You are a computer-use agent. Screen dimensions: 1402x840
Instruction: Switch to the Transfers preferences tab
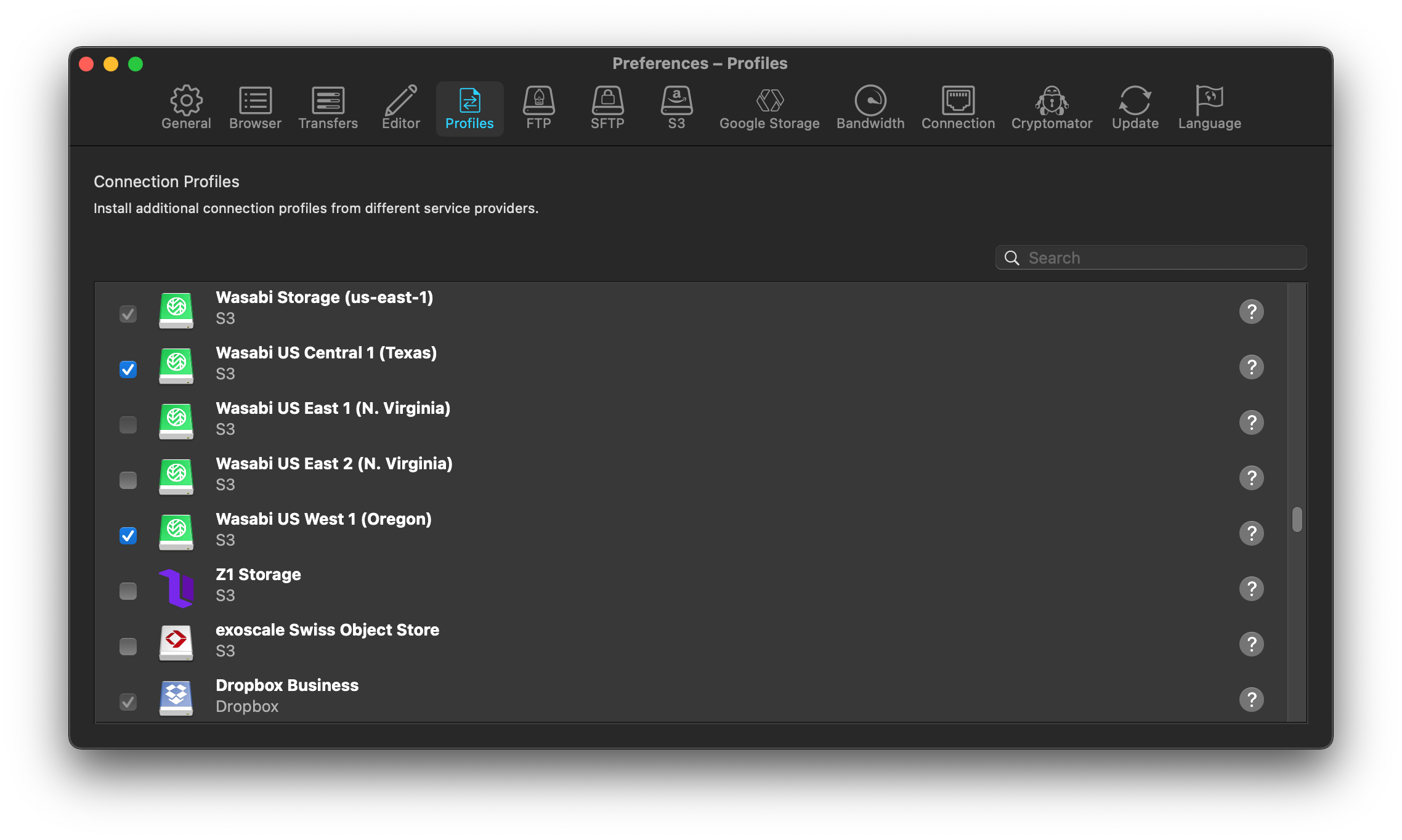pyautogui.click(x=328, y=108)
